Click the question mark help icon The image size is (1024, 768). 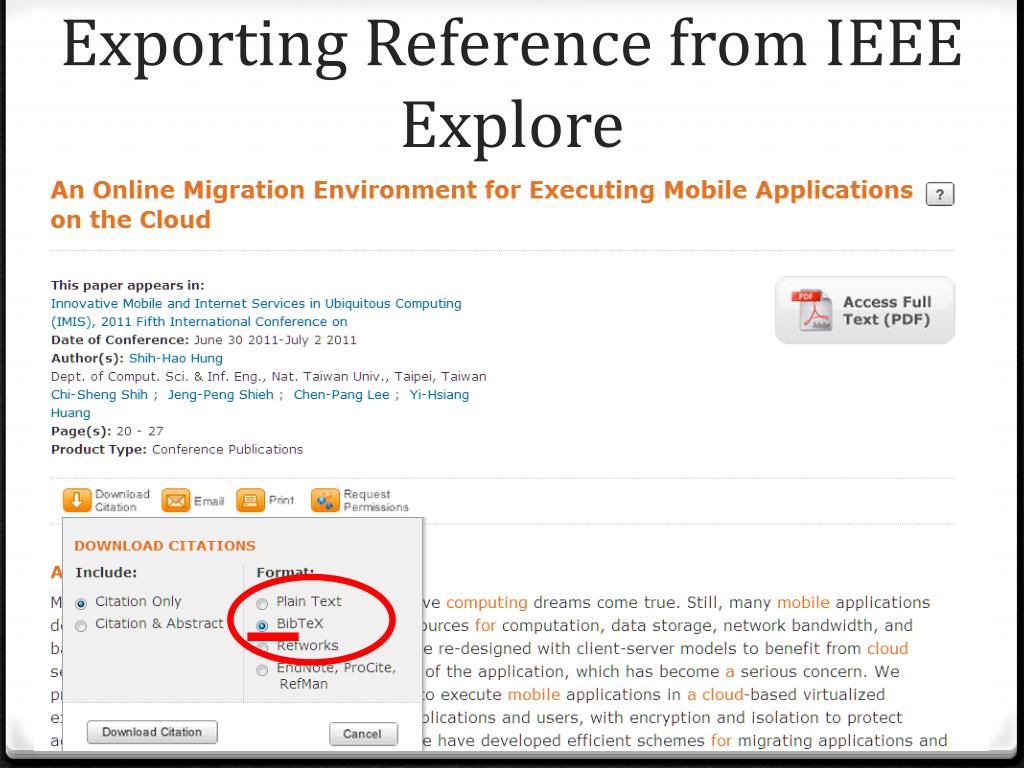pos(939,194)
